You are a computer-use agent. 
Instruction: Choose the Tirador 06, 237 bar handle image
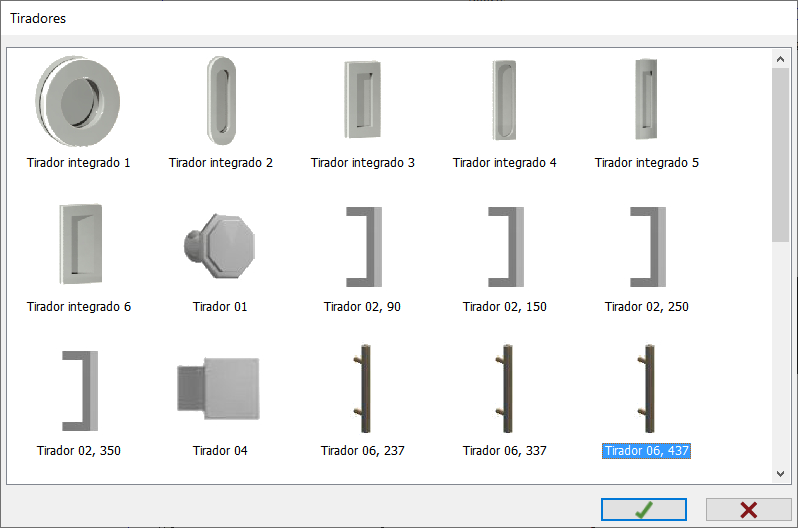click(363, 388)
